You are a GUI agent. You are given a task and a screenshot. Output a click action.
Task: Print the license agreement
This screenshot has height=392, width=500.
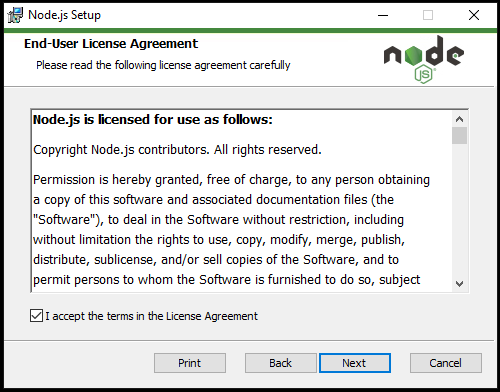click(x=190, y=363)
